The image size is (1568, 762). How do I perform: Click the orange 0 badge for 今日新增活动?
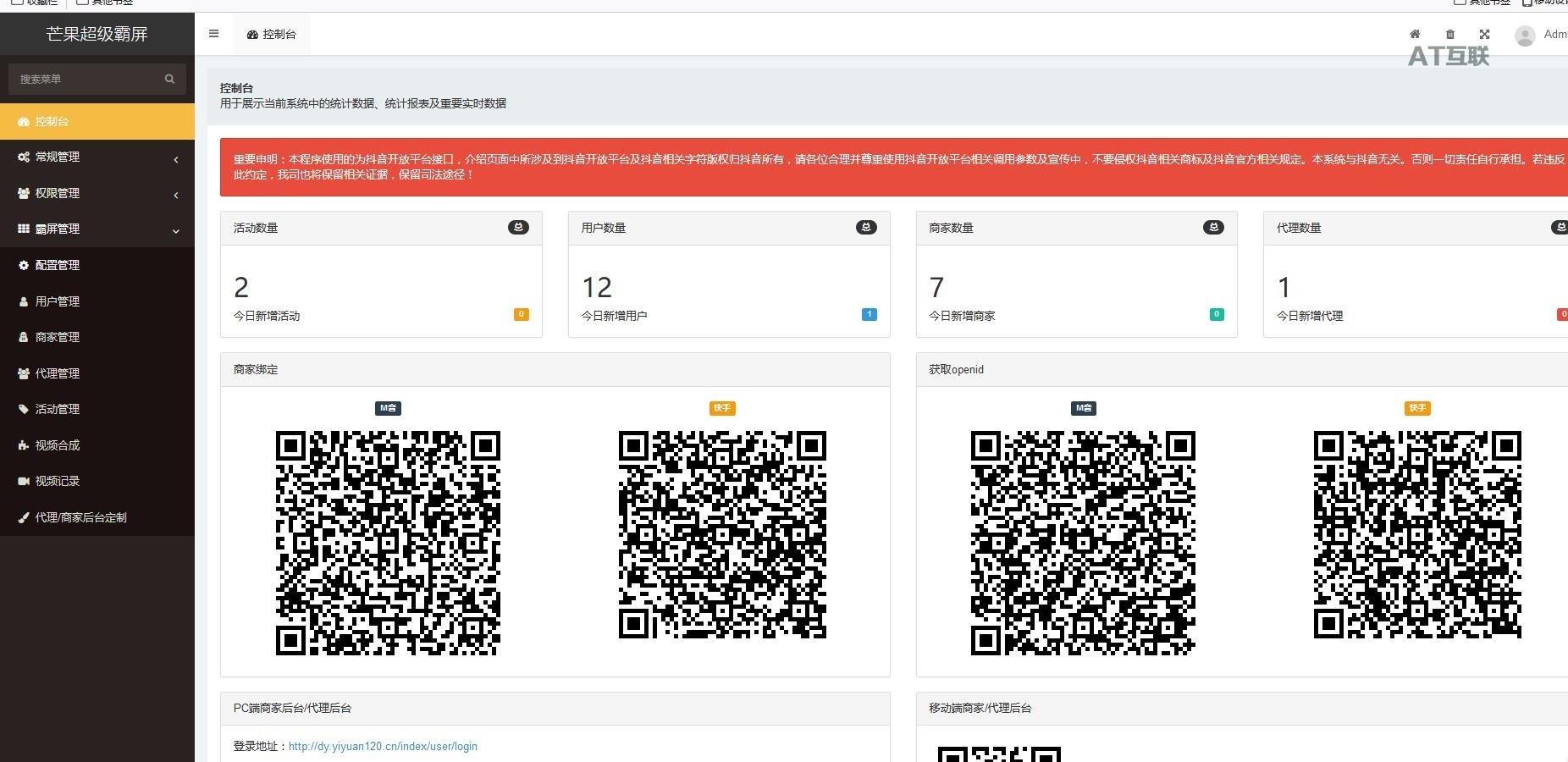pos(522,314)
